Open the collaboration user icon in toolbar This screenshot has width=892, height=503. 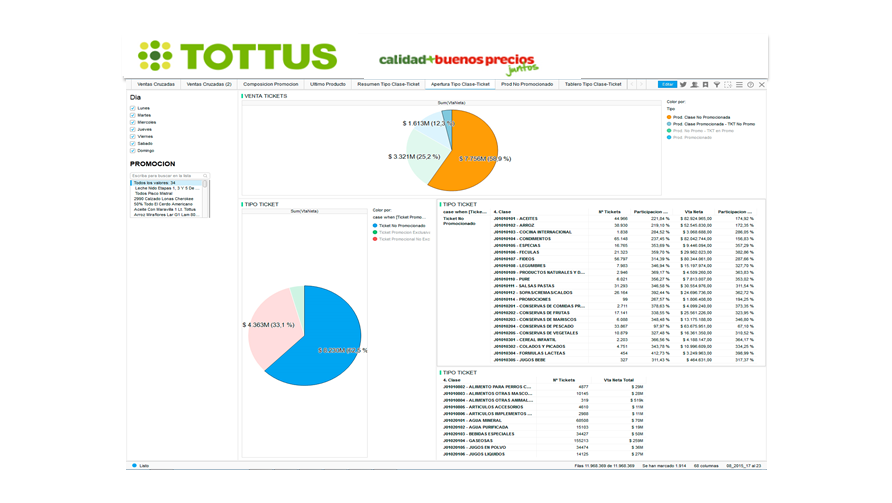tap(695, 84)
